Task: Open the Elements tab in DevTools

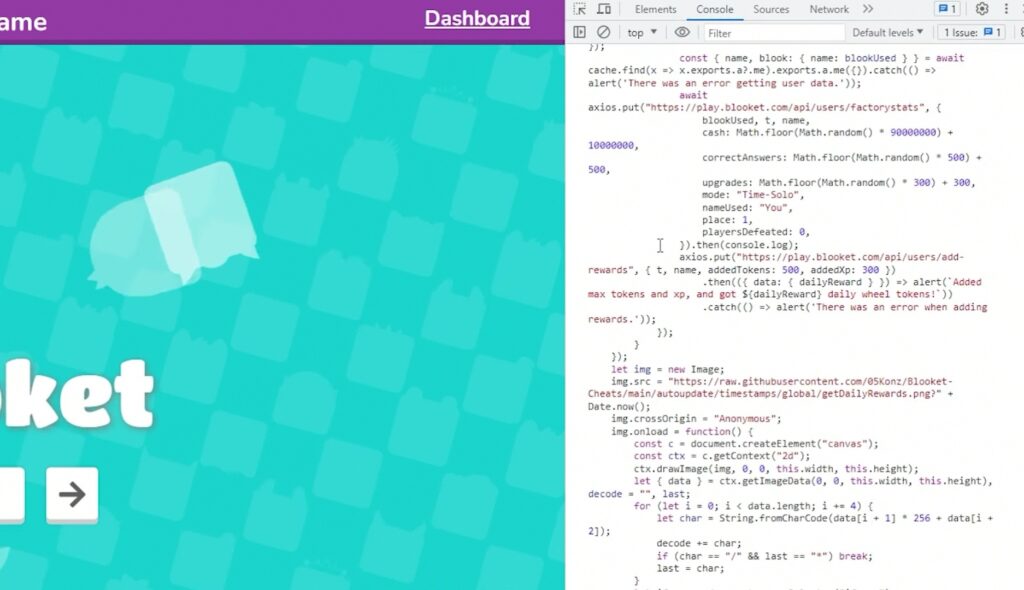Action: tap(655, 9)
